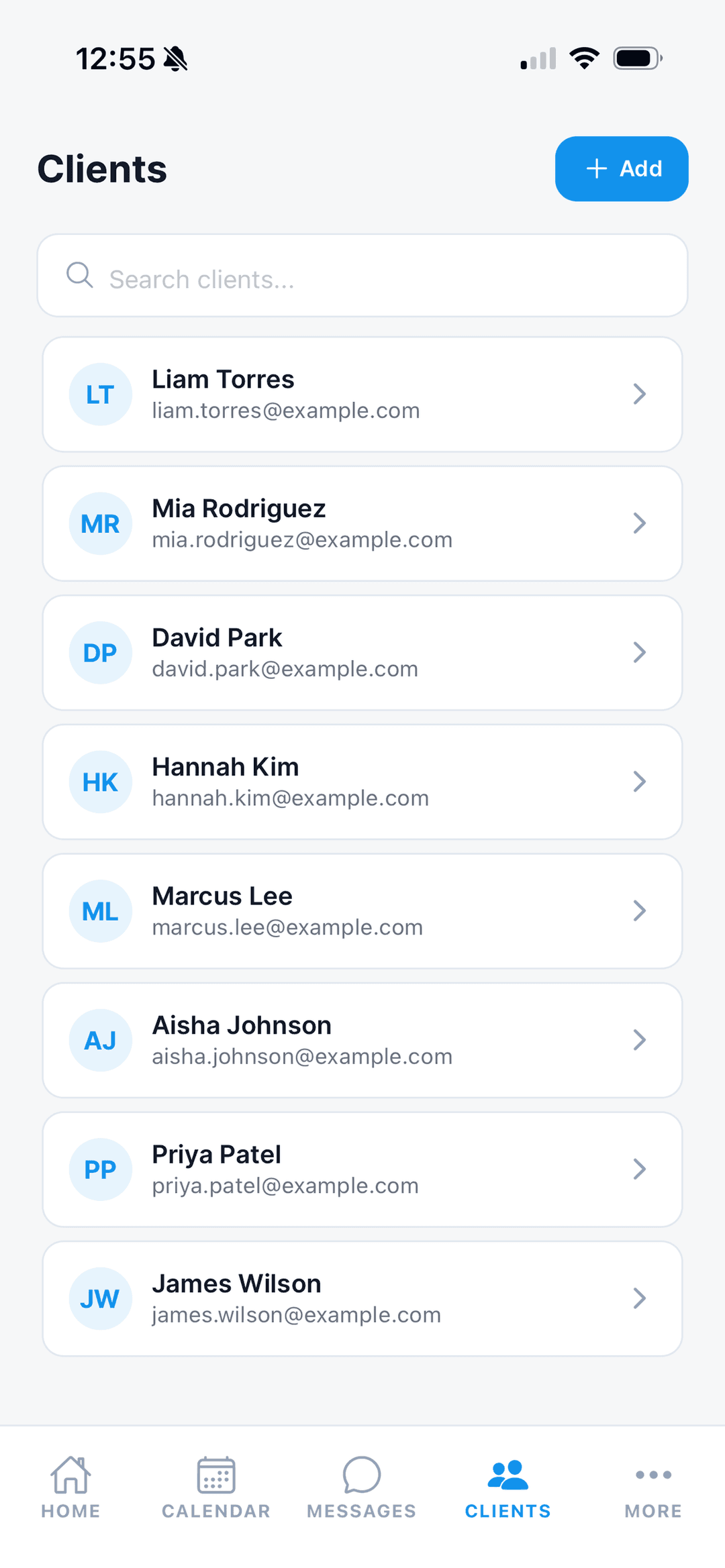Screen dimensions: 725x1568
Task: Open Aisha Johnson's row chevron
Action: click(x=640, y=1040)
